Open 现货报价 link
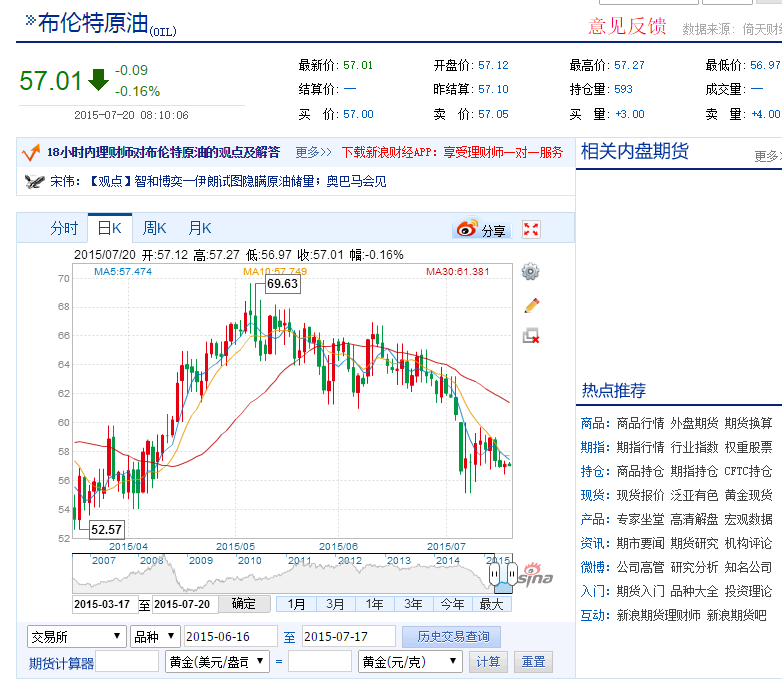 coord(640,495)
